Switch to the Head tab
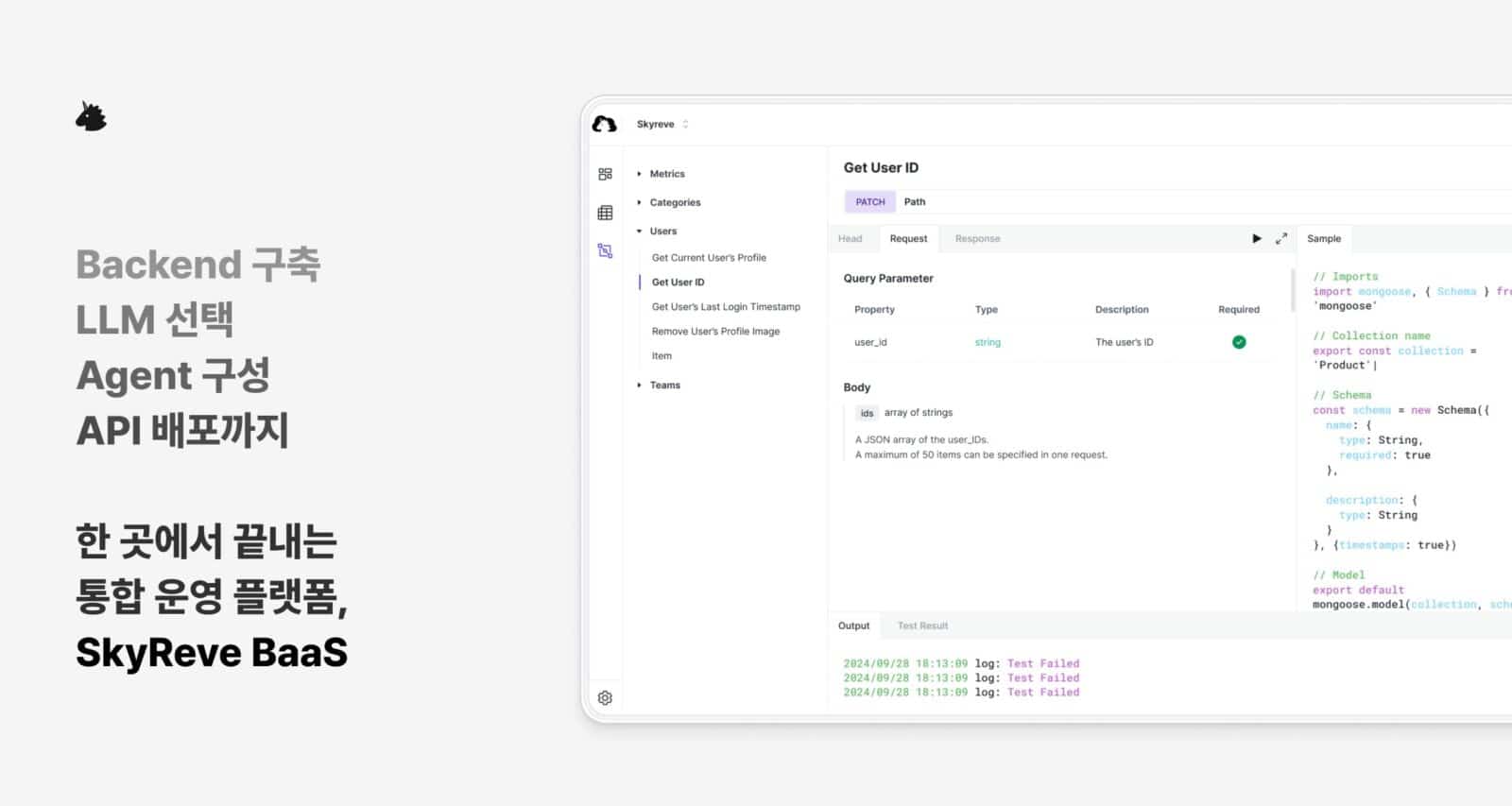Viewport: 1512px width, 806px height. (x=850, y=238)
